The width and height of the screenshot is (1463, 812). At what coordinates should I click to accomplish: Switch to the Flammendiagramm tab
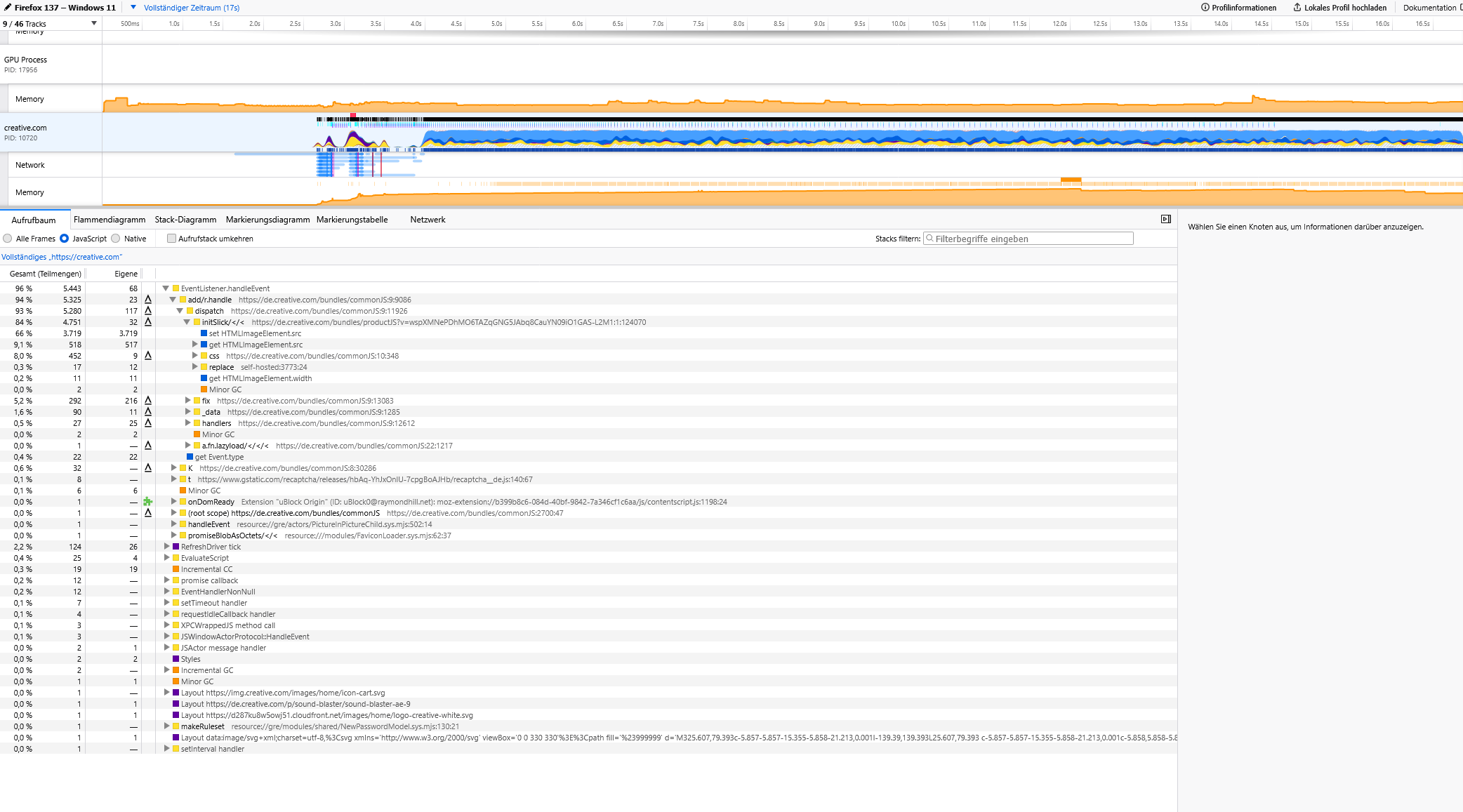pos(110,220)
